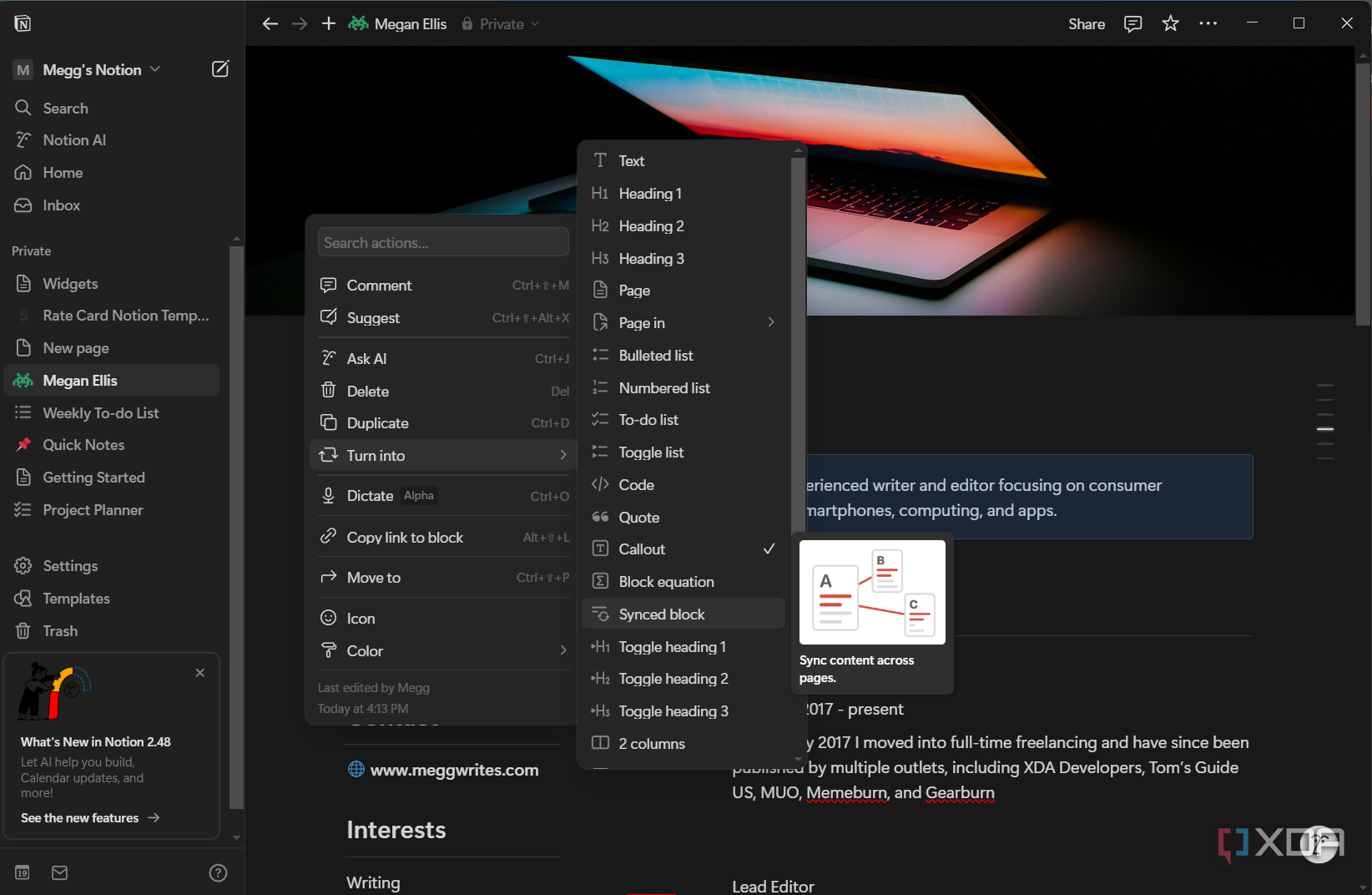
Task: Turn block into Numbered list
Action: 683,388
